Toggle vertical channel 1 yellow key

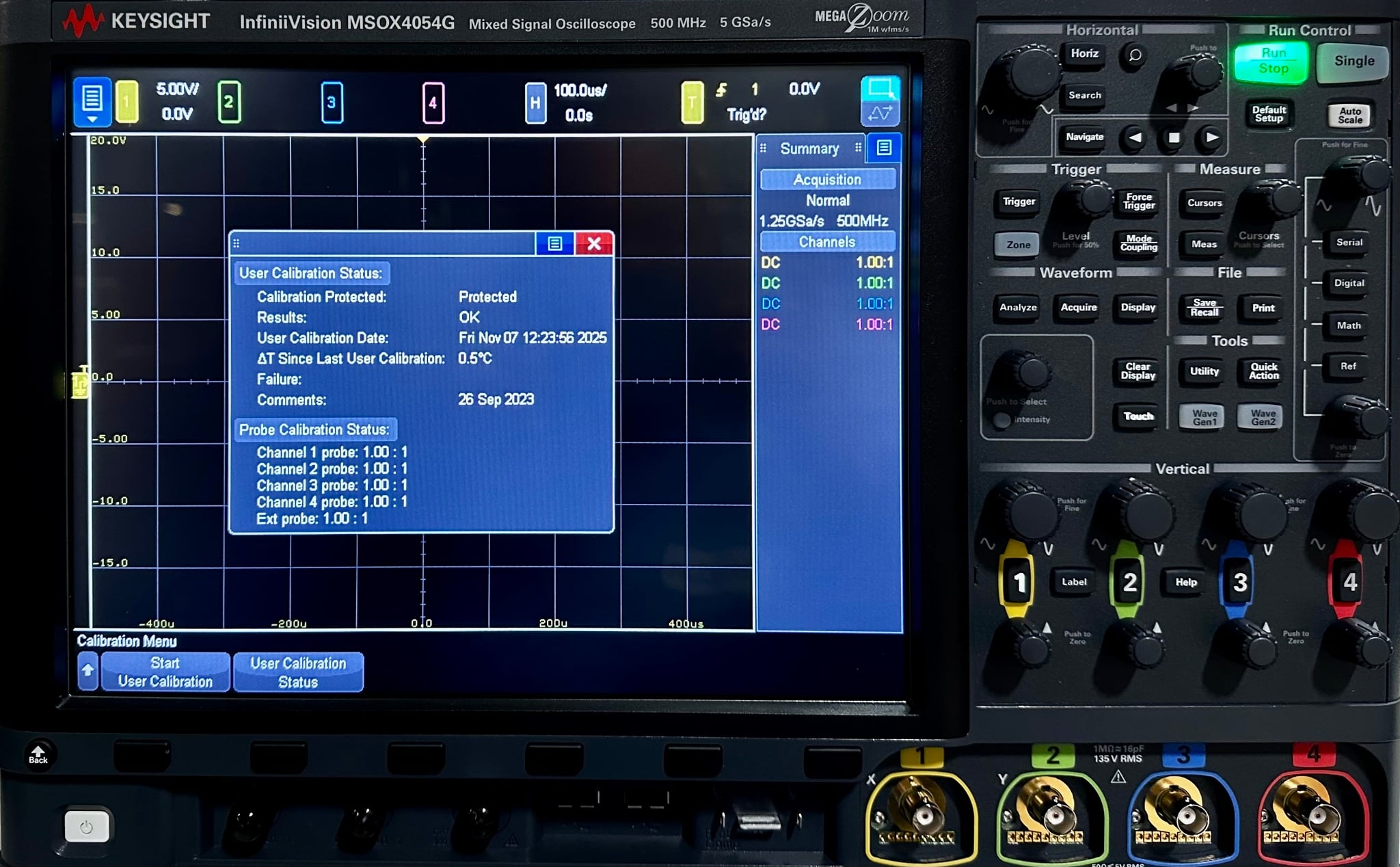1019,583
